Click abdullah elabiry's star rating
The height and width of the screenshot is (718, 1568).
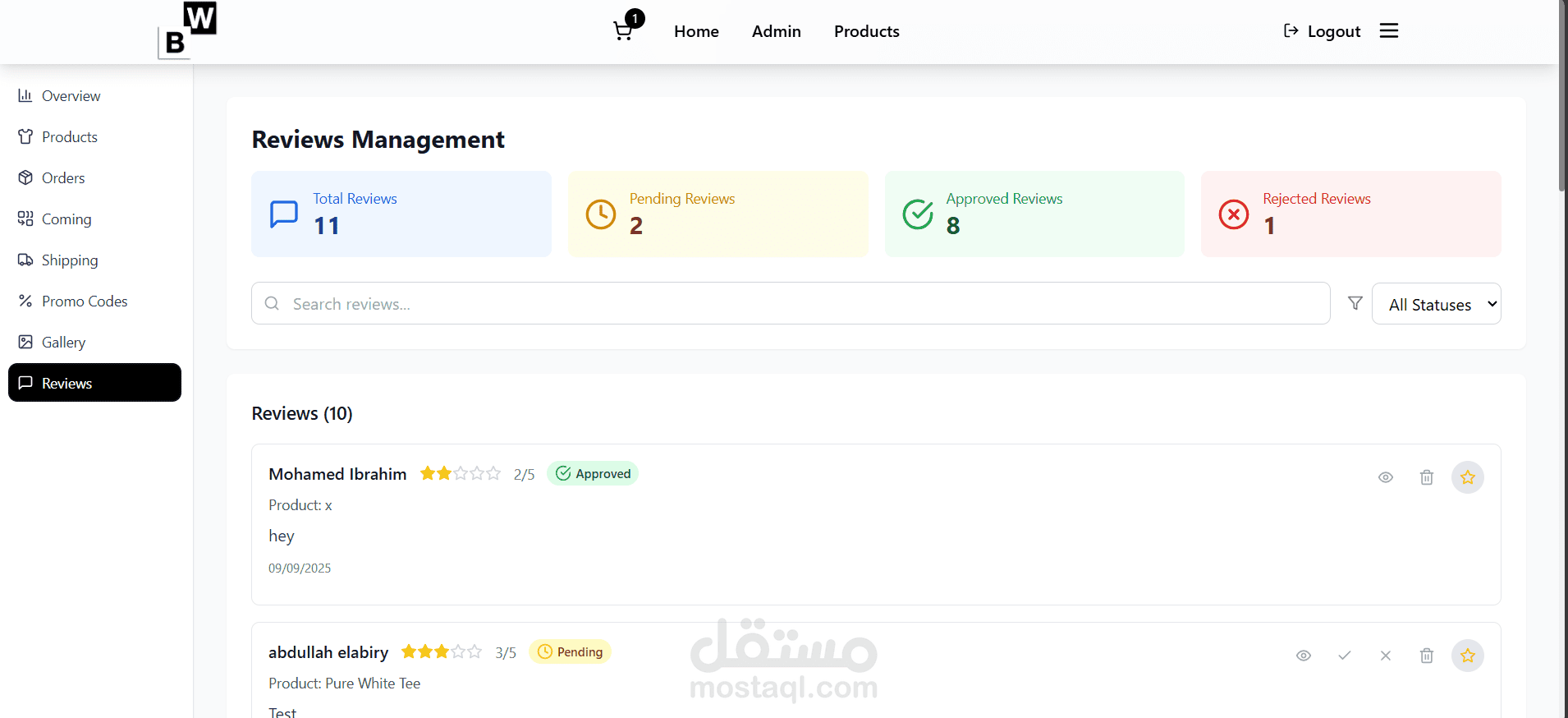(441, 651)
